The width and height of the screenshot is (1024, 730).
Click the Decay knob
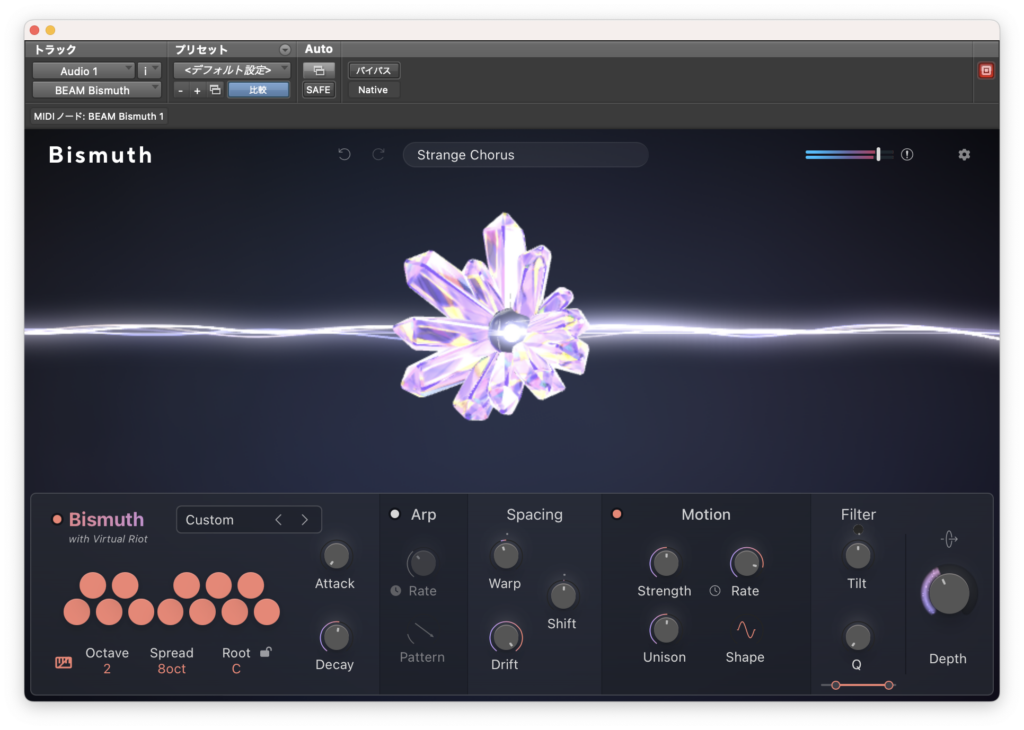[x=336, y=637]
